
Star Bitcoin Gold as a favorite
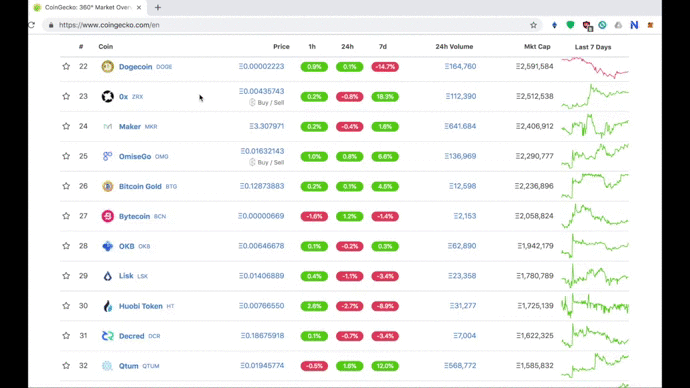coord(66,186)
